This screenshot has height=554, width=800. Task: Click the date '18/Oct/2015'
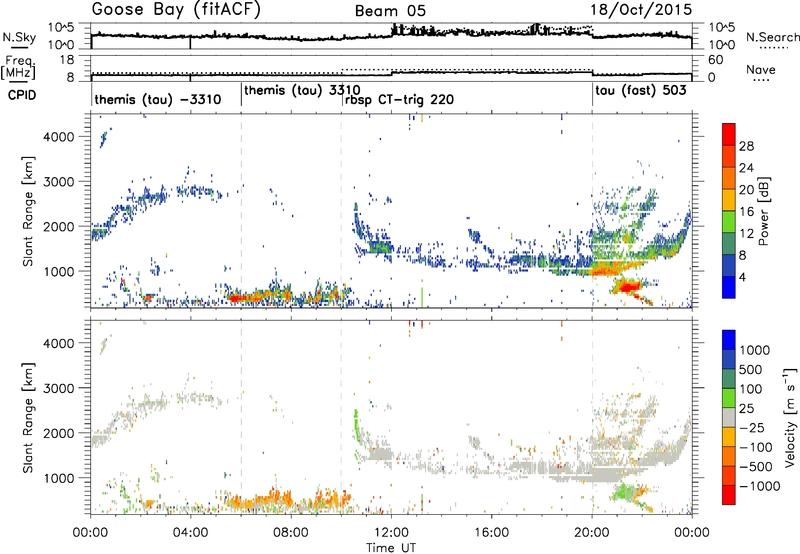[641, 9]
